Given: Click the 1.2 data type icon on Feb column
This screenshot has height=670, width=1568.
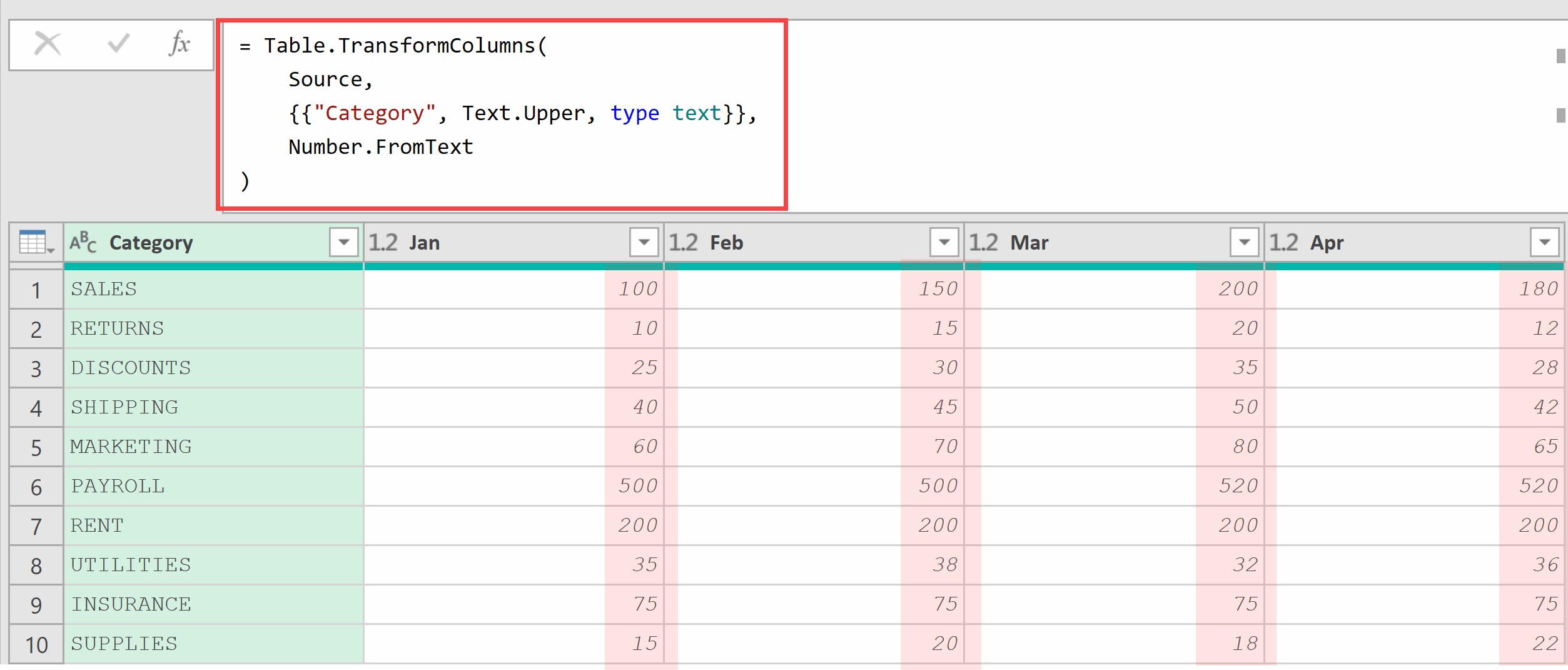Looking at the screenshot, I should tap(683, 243).
